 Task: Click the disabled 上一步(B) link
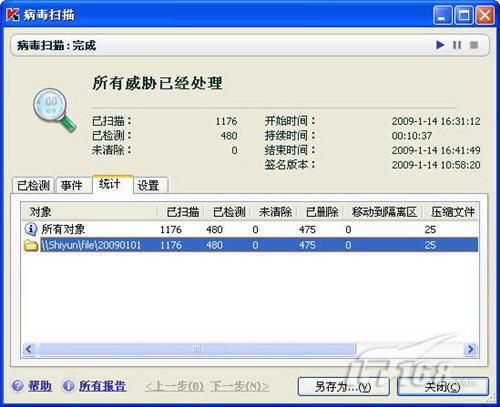tap(174, 386)
